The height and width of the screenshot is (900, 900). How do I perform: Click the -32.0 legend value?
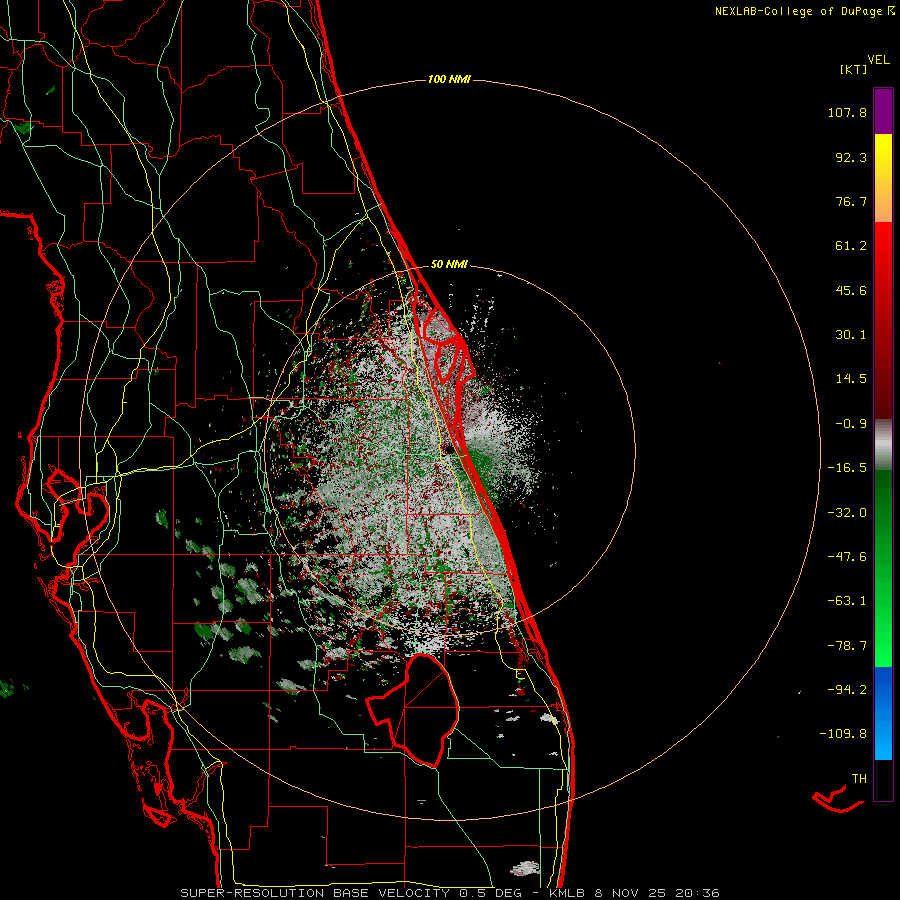click(x=847, y=513)
